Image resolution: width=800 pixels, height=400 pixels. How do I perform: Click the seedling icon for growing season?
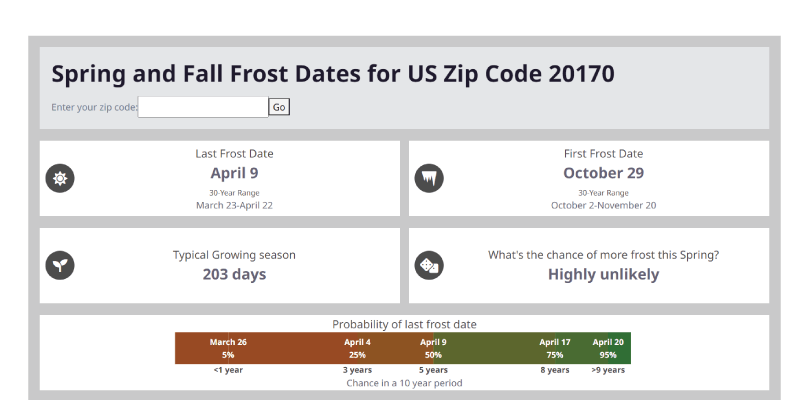tap(60, 265)
